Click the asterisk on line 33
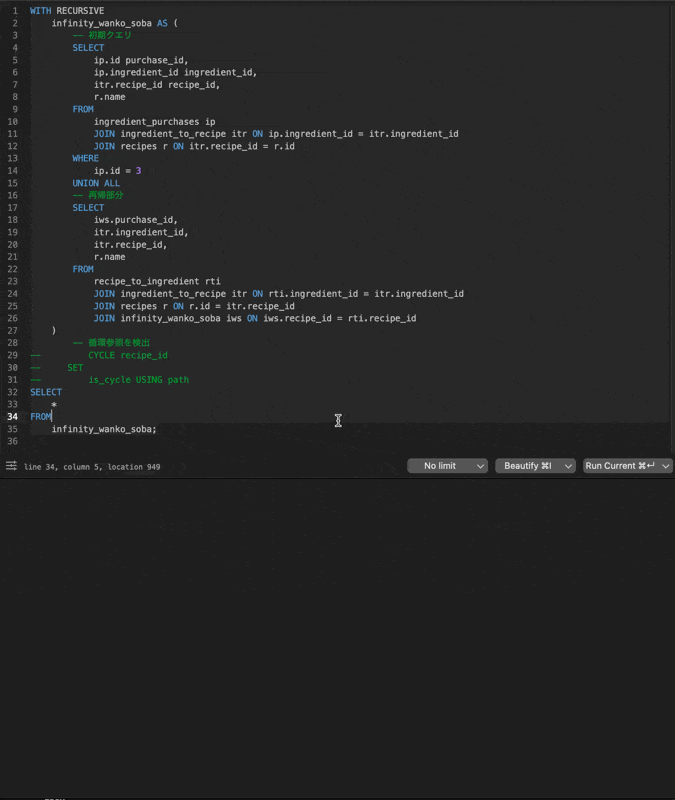Image resolution: width=675 pixels, height=800 pixels. point(54,405)
